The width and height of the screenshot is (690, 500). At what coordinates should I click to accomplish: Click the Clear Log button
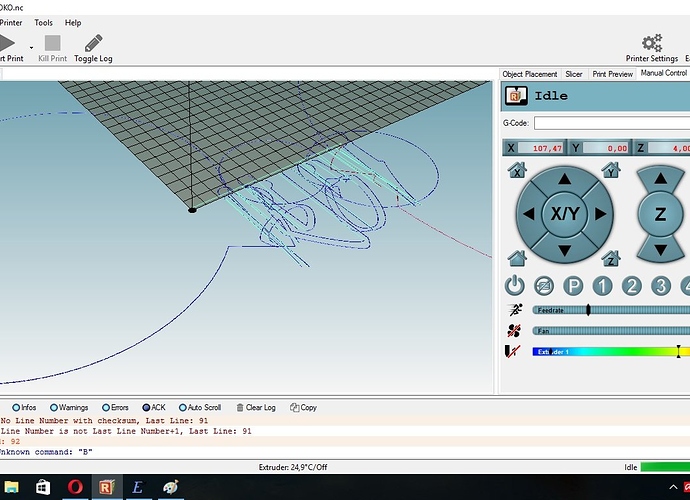256,408
